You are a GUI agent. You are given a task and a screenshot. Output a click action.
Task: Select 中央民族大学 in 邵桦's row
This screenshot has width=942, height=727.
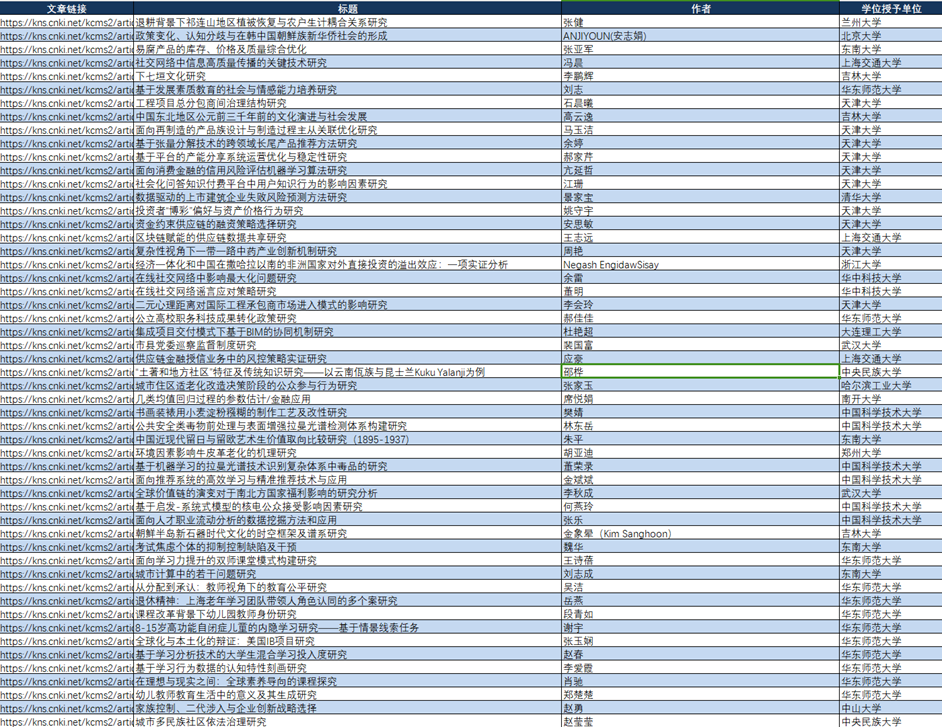(891, 372)
